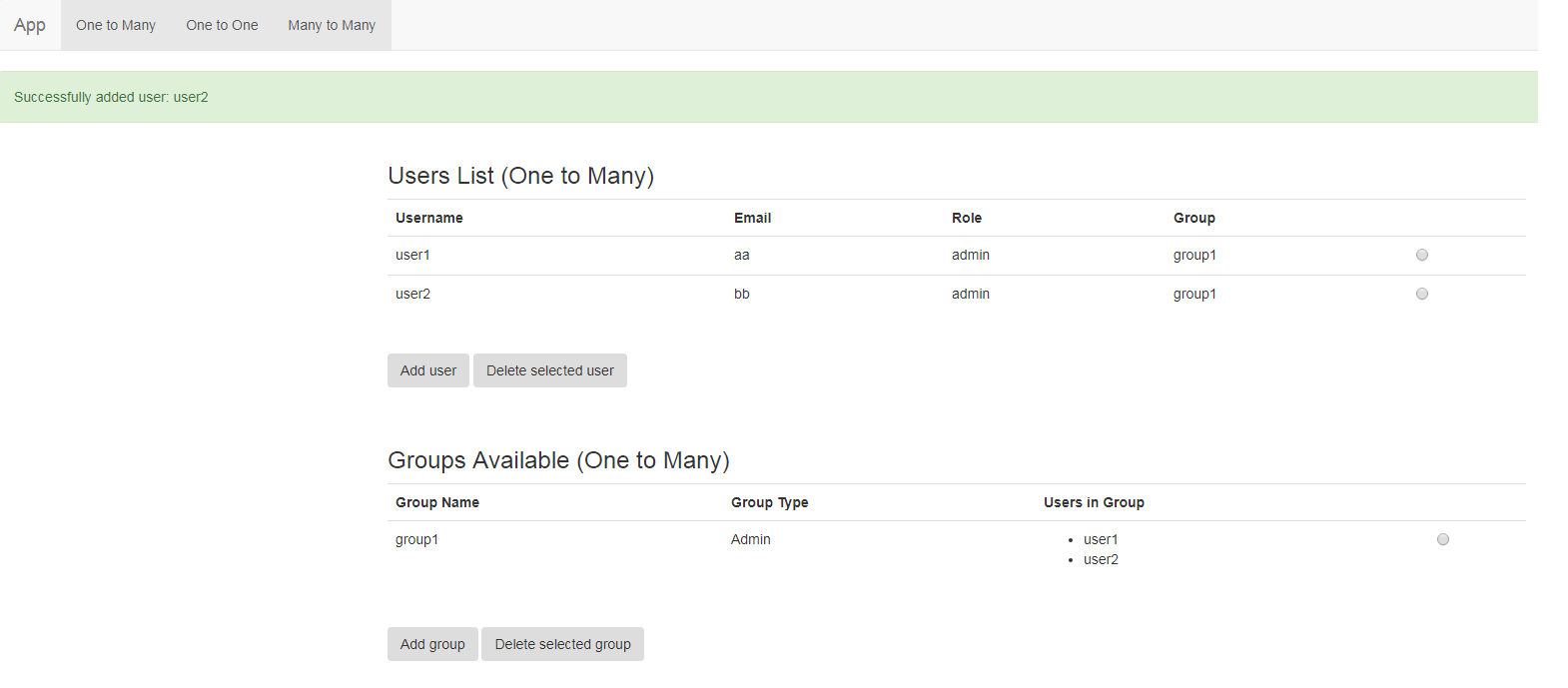Click the Add user button

pos(428,370)
